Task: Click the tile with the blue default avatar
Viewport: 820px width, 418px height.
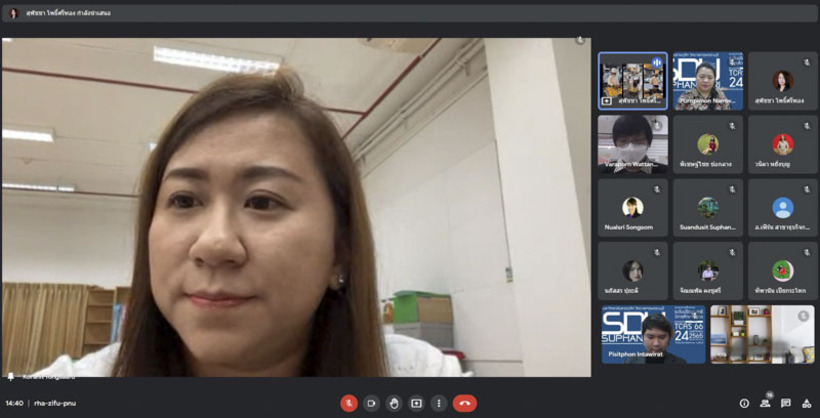Action: tap(782, 208)
